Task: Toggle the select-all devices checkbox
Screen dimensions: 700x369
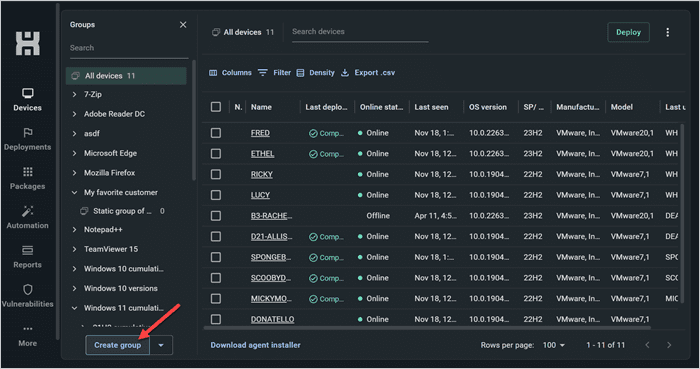Action: (216, 107)
